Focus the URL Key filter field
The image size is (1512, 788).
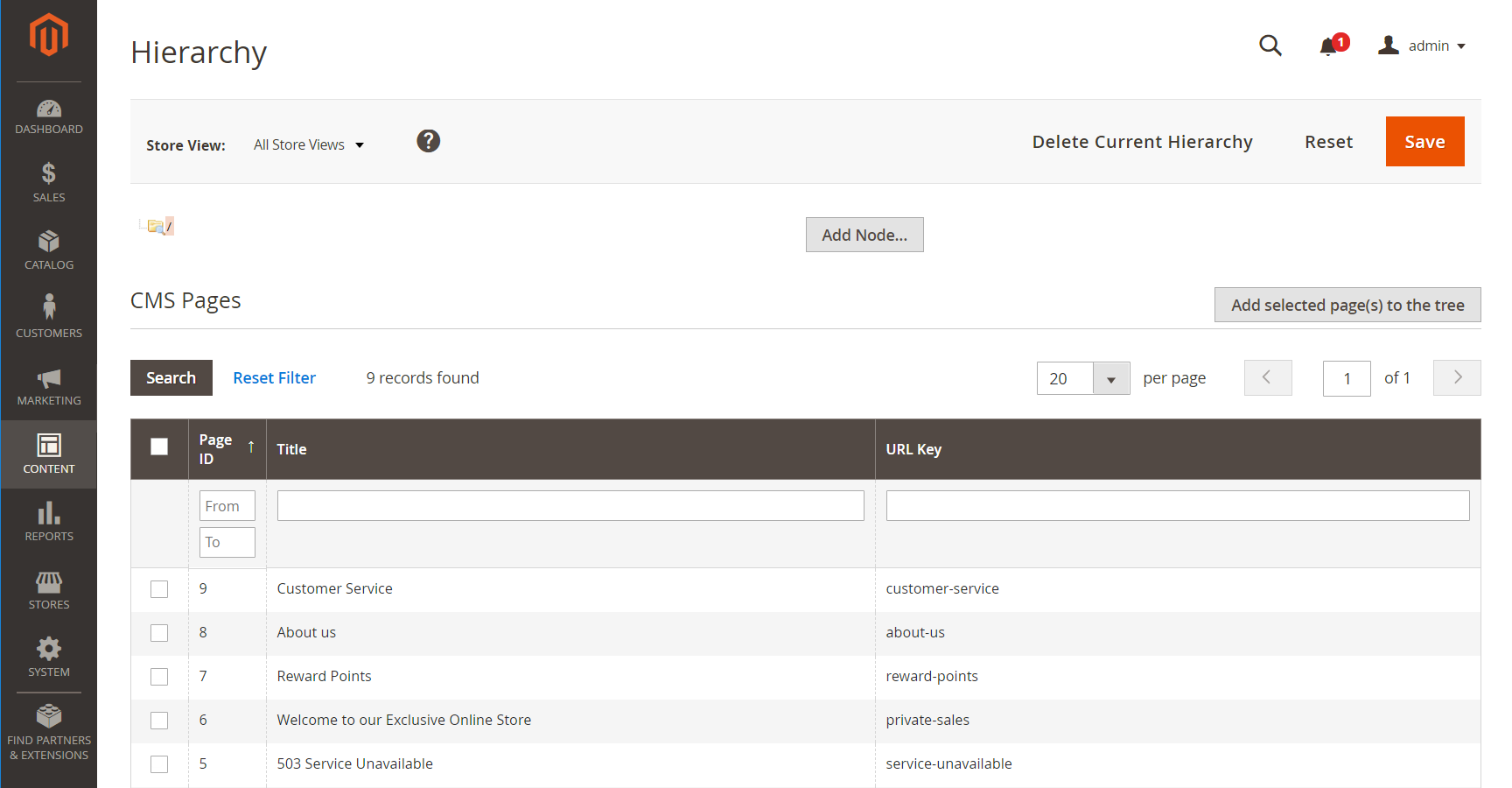[x=1178, y=506]
